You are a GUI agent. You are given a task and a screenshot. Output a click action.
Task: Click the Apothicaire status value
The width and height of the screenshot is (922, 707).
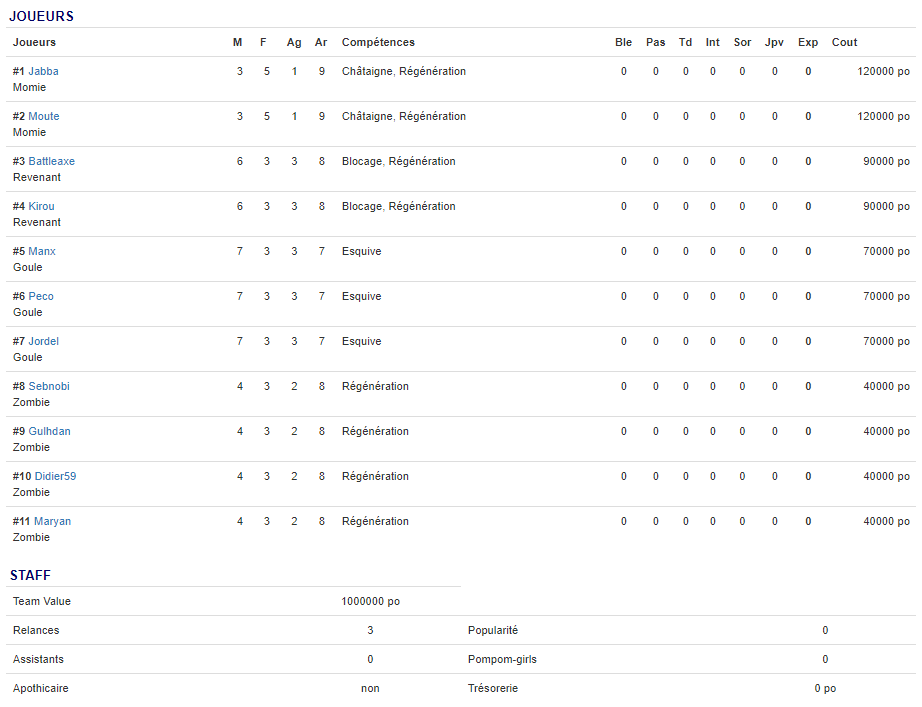(370, 688)
